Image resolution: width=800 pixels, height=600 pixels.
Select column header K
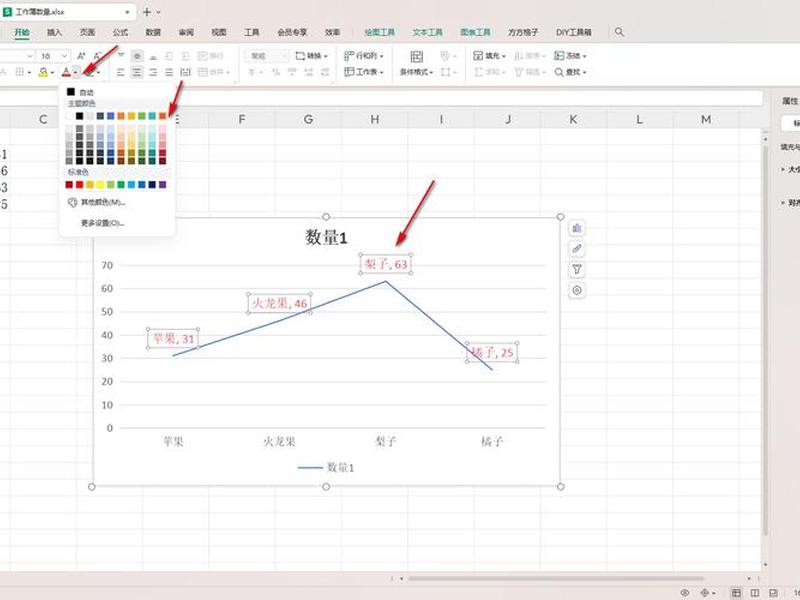(x=573, y=119)
